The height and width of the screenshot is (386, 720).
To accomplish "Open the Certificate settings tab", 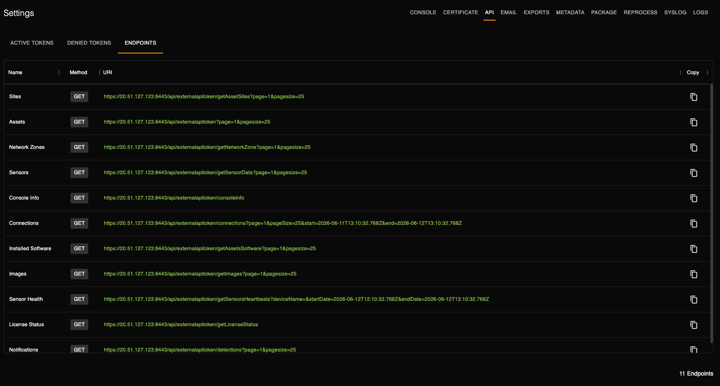I will tap(460, 12).
